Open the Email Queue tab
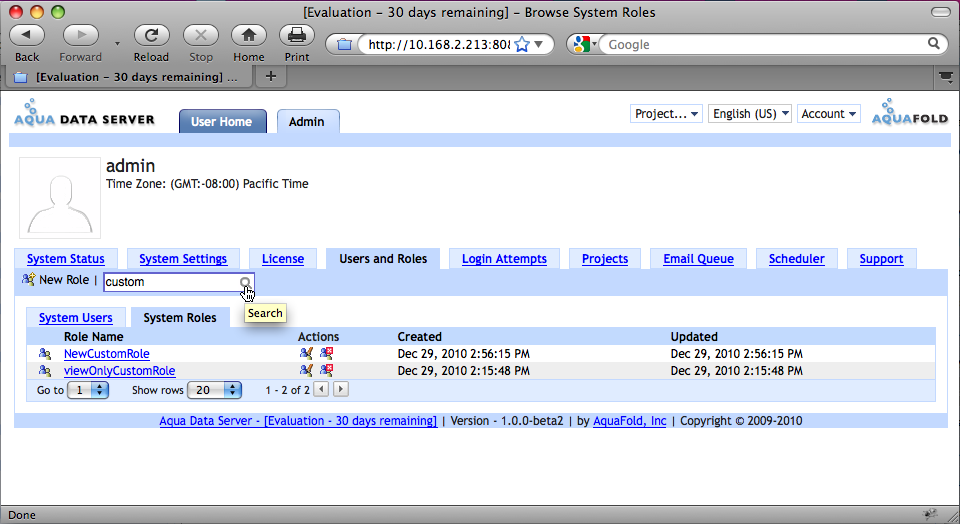Image resolution: width=960 pixels, height=524 pixels. tap(699, 259)
